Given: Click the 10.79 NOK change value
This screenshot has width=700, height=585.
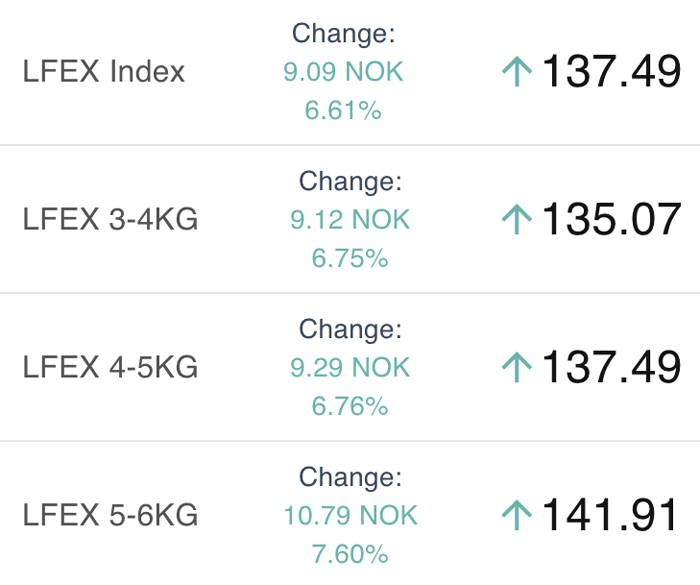Looking at the screenshot, I should pyautogui.click(x=350, y=516).
